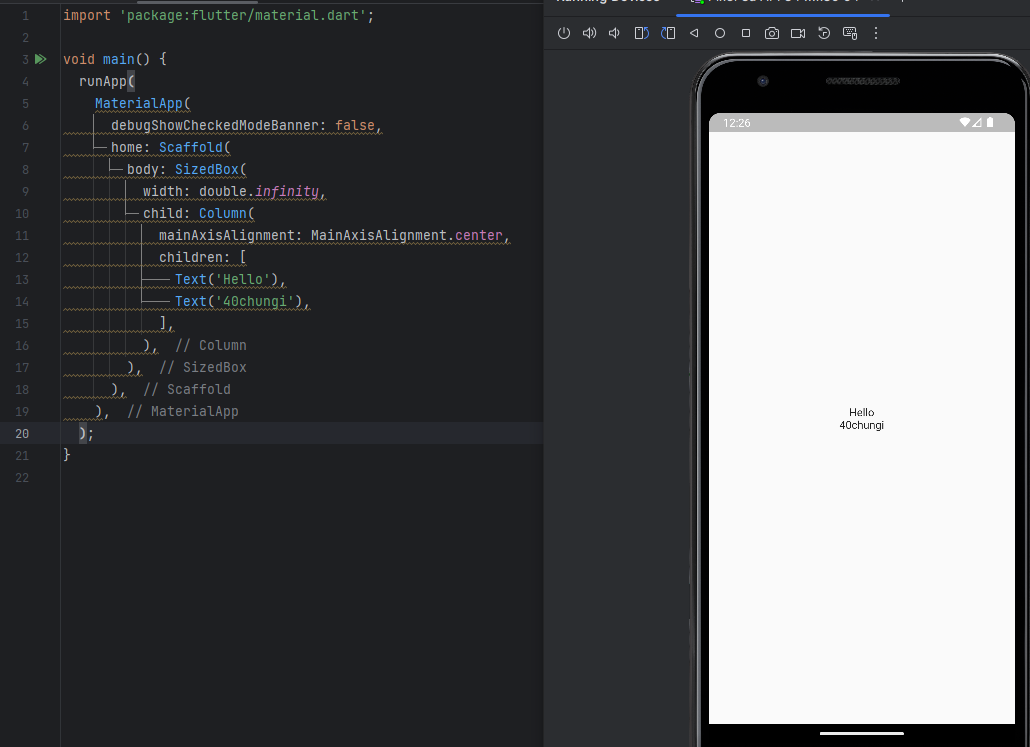Image resolution: width=1030 pixels, height=747 pixels.
Task: Click the emulator snapshot restore icon
Action: tap(824, 33)
